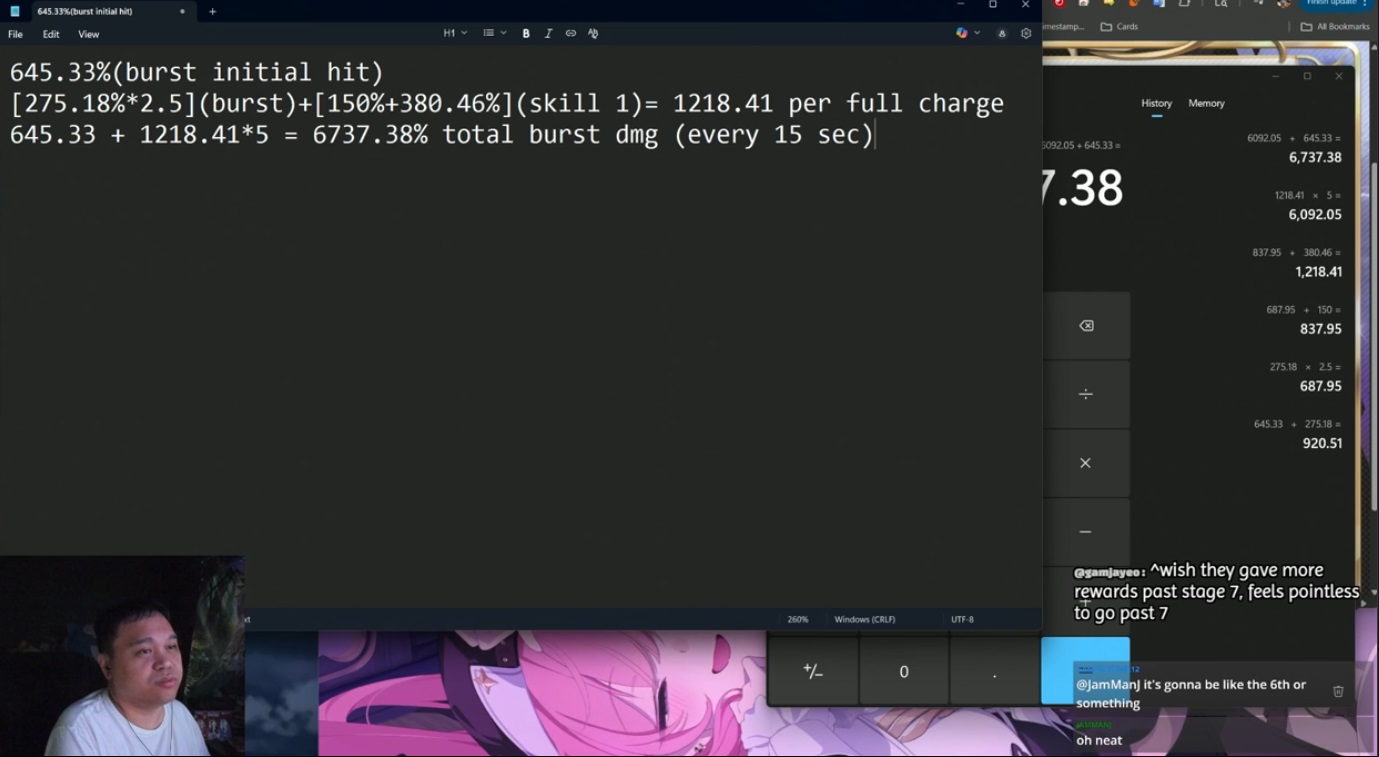Click the Calculator 0 key
Image resolution: width=1379 pixels, height=757 pixels.
pos(904,671)
